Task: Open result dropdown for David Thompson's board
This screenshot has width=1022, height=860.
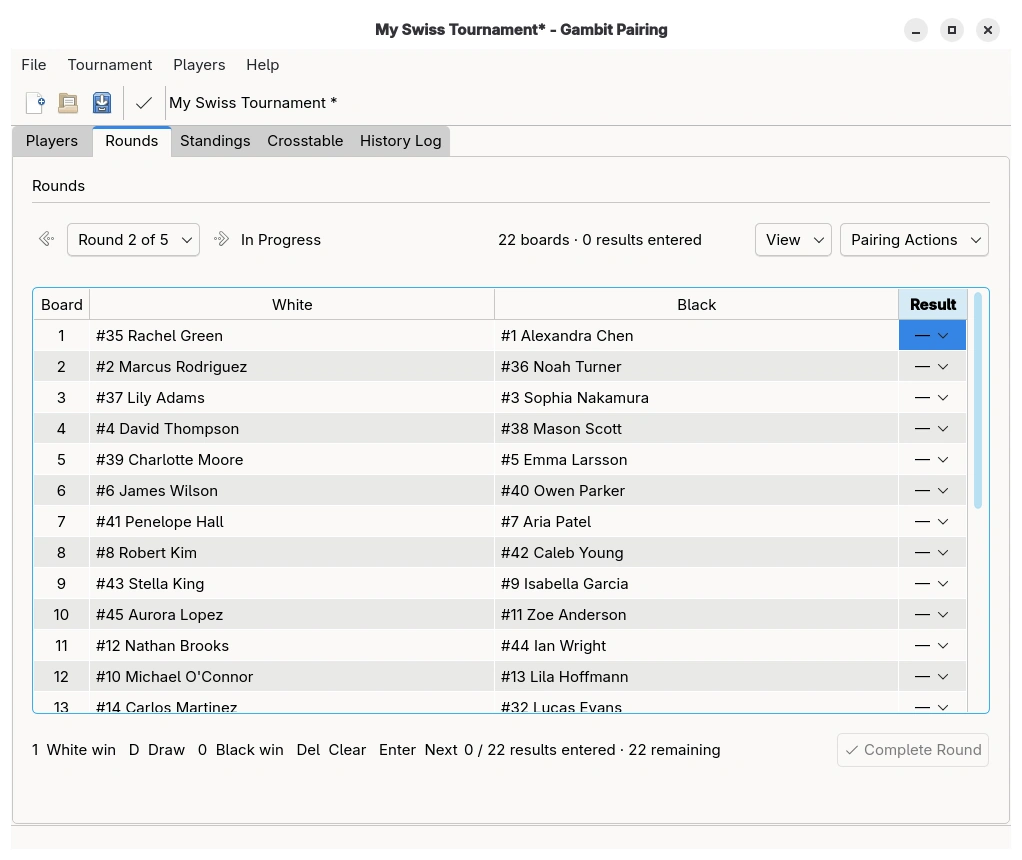Action: point(932,429)
